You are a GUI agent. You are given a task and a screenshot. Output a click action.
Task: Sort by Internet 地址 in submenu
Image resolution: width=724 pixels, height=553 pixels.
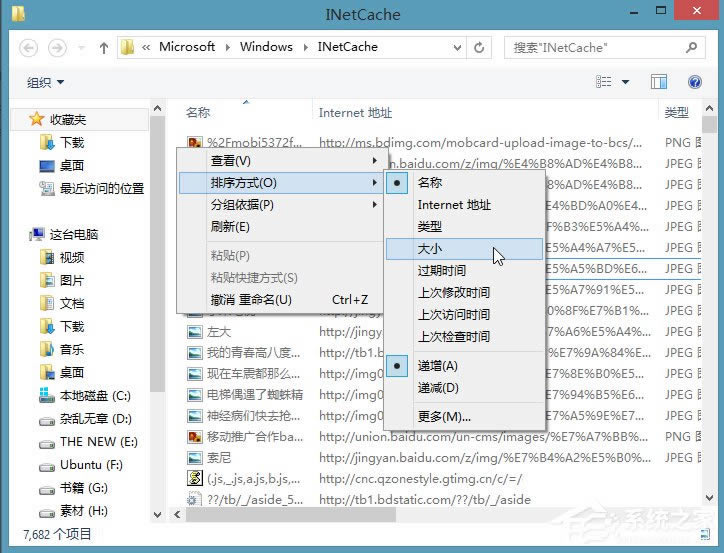tap(464, 205)
